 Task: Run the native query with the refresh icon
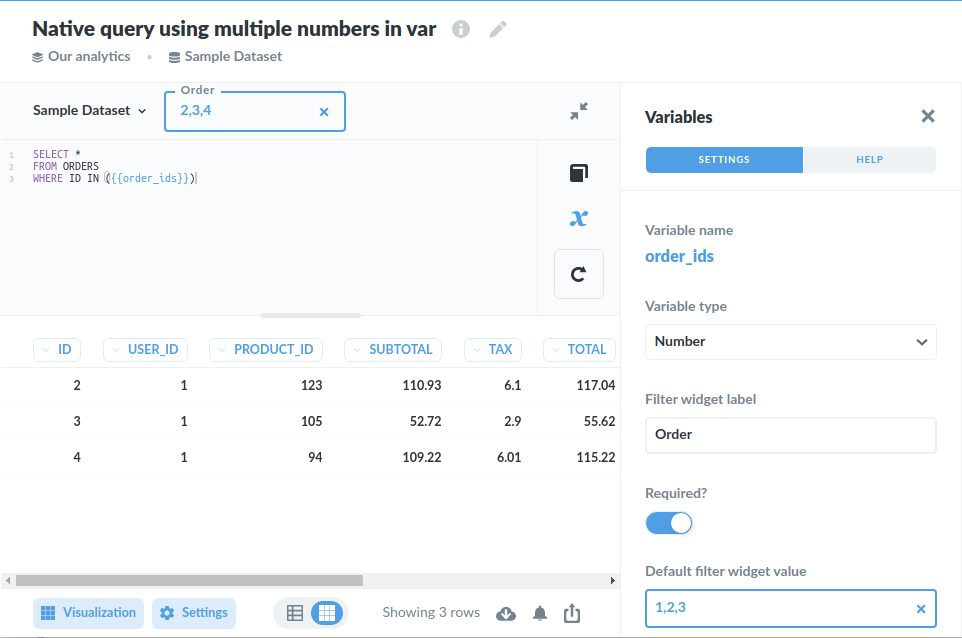578,273
